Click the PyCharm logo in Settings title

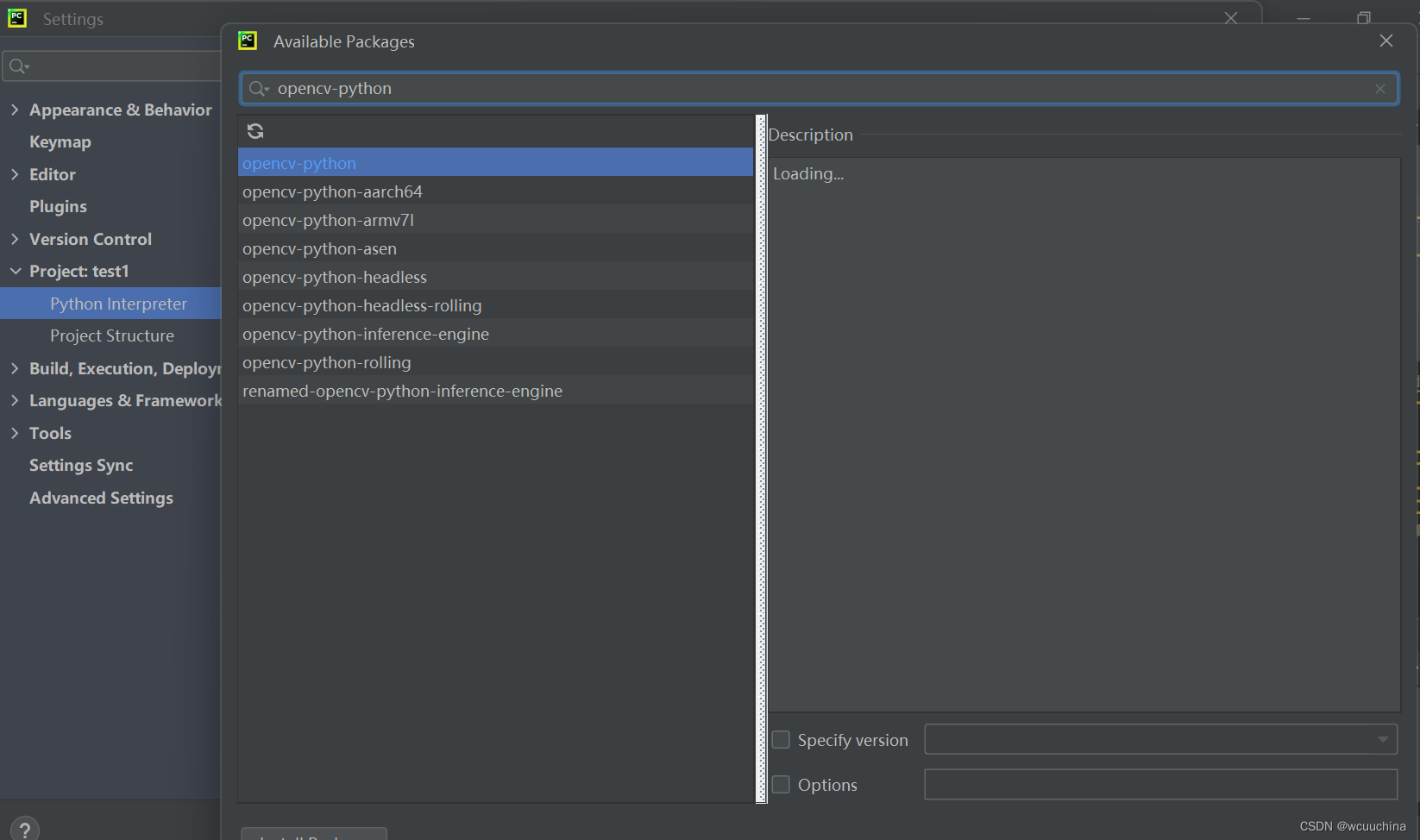point(17,18)
